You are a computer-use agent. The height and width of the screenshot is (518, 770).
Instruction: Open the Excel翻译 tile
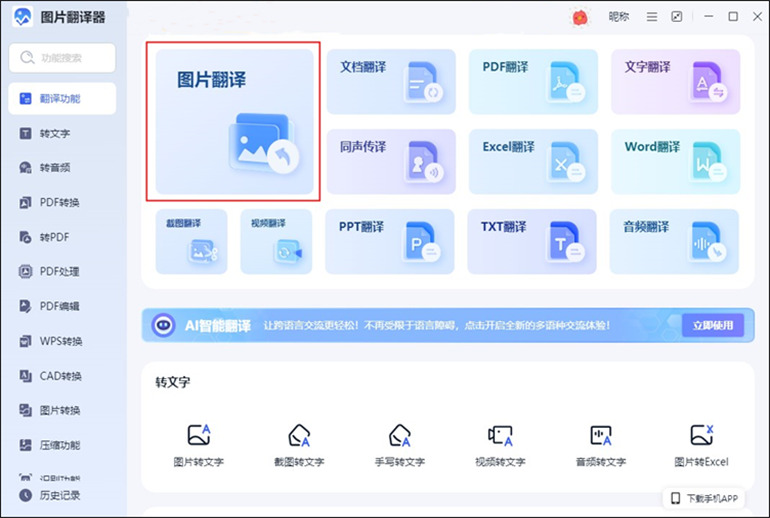point(533,161)
